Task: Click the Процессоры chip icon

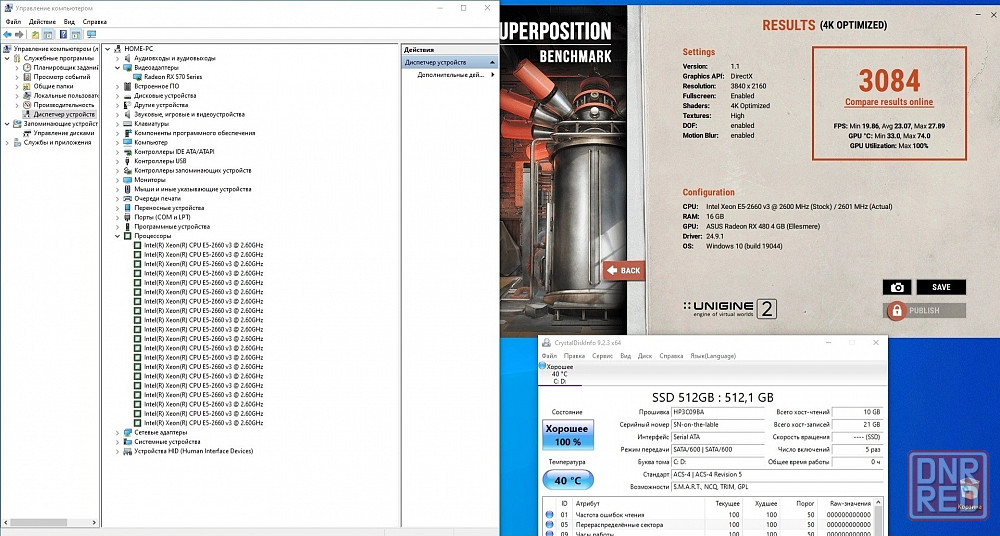Action: coord(128,235)
